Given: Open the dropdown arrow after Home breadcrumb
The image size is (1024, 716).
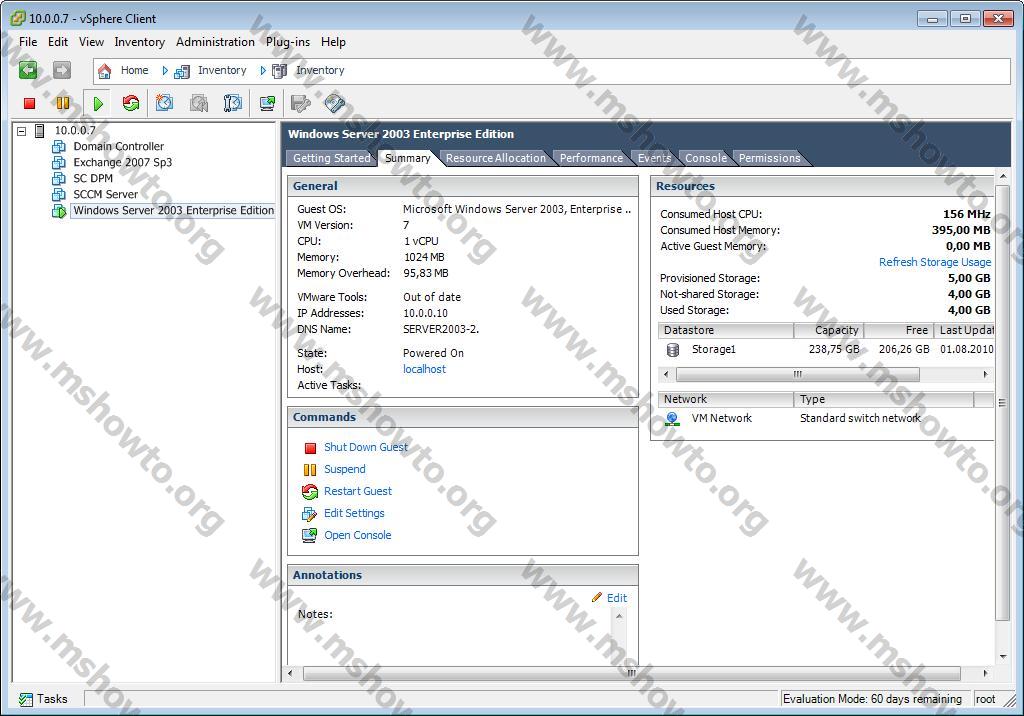Looking at the screenshot, I should [165, 71].
